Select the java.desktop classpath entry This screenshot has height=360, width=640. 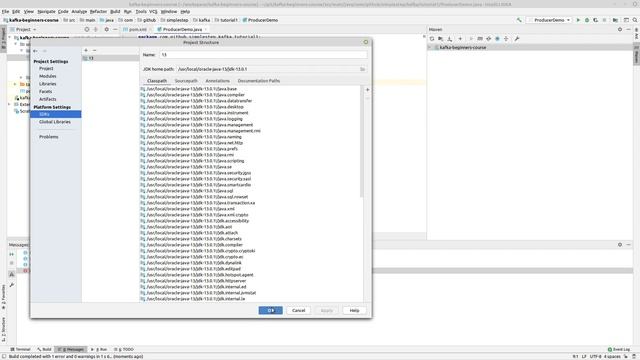[191, 107]
